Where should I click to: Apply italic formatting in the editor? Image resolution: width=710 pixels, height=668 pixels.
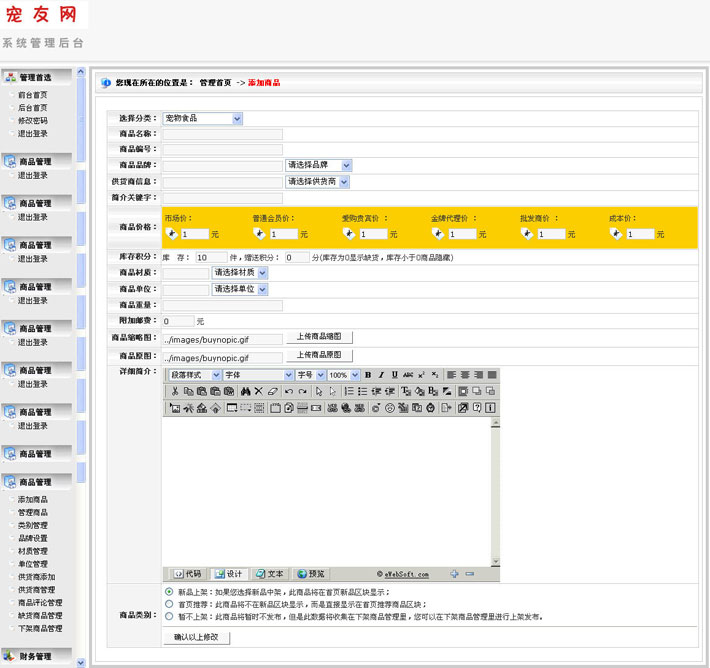(x=381, y=375)
